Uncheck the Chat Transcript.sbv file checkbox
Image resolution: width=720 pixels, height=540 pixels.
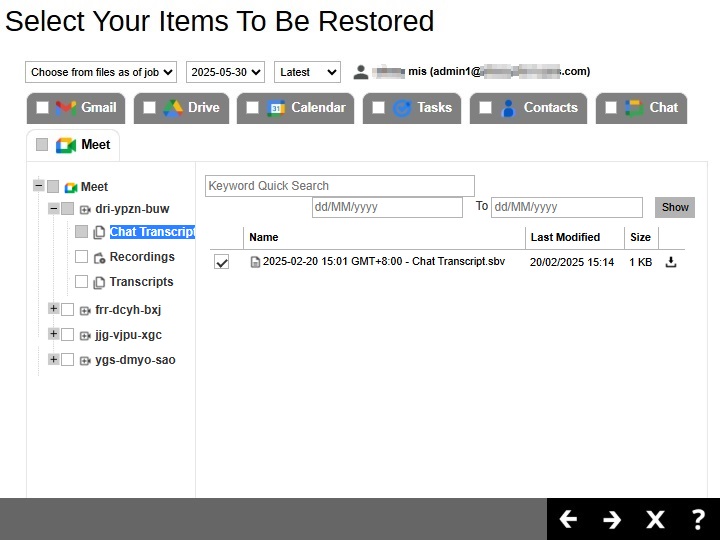tap(222, 262)
